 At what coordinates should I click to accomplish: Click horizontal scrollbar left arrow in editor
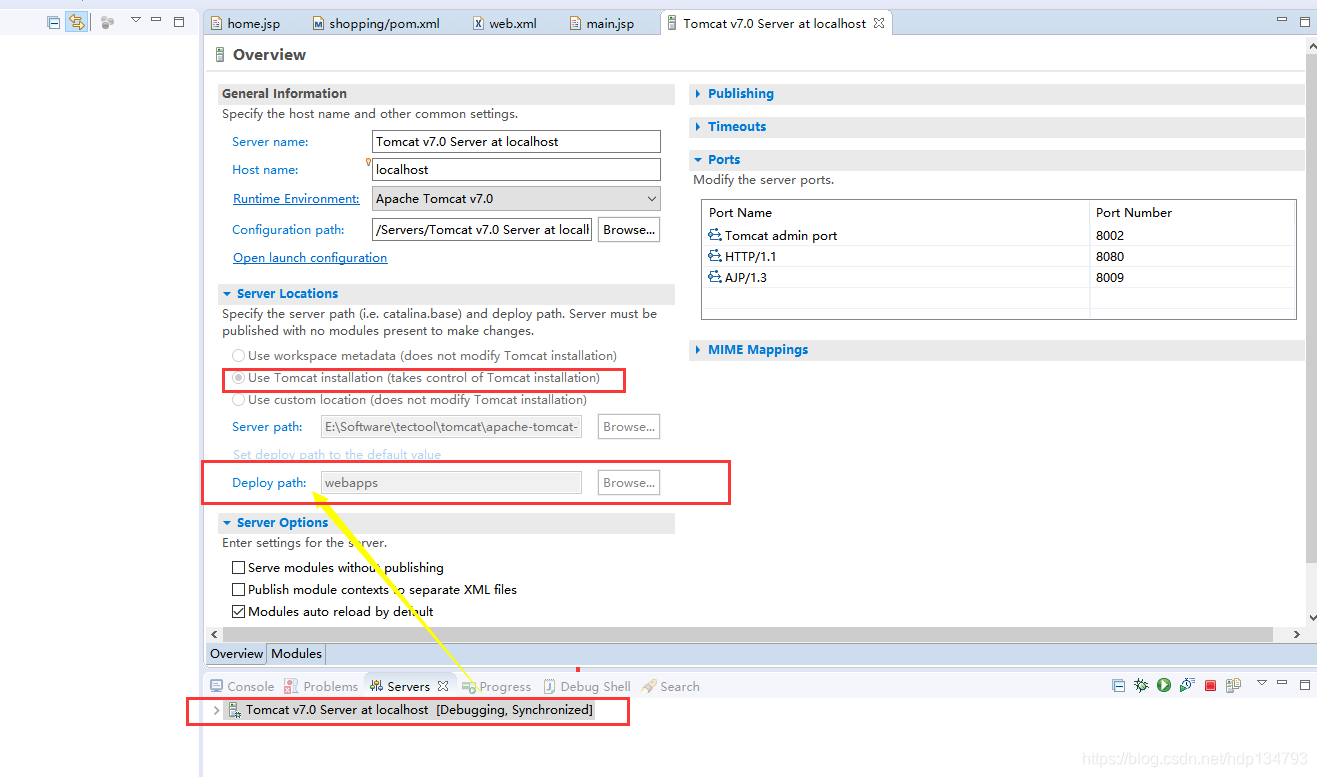[213, 635]
